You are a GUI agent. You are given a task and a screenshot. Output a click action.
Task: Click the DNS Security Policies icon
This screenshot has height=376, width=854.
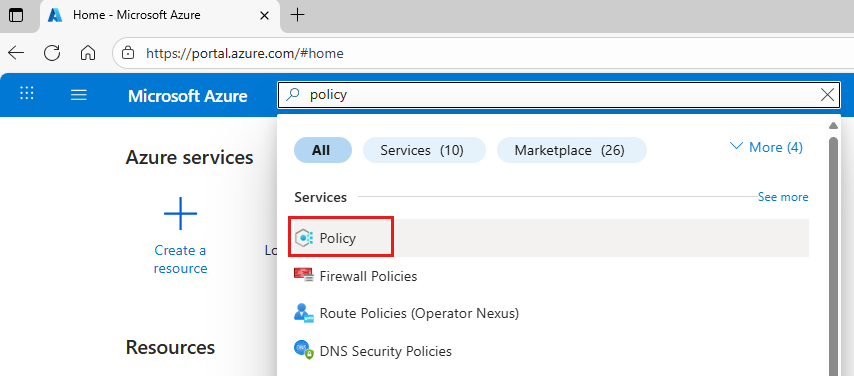(304, 350)
